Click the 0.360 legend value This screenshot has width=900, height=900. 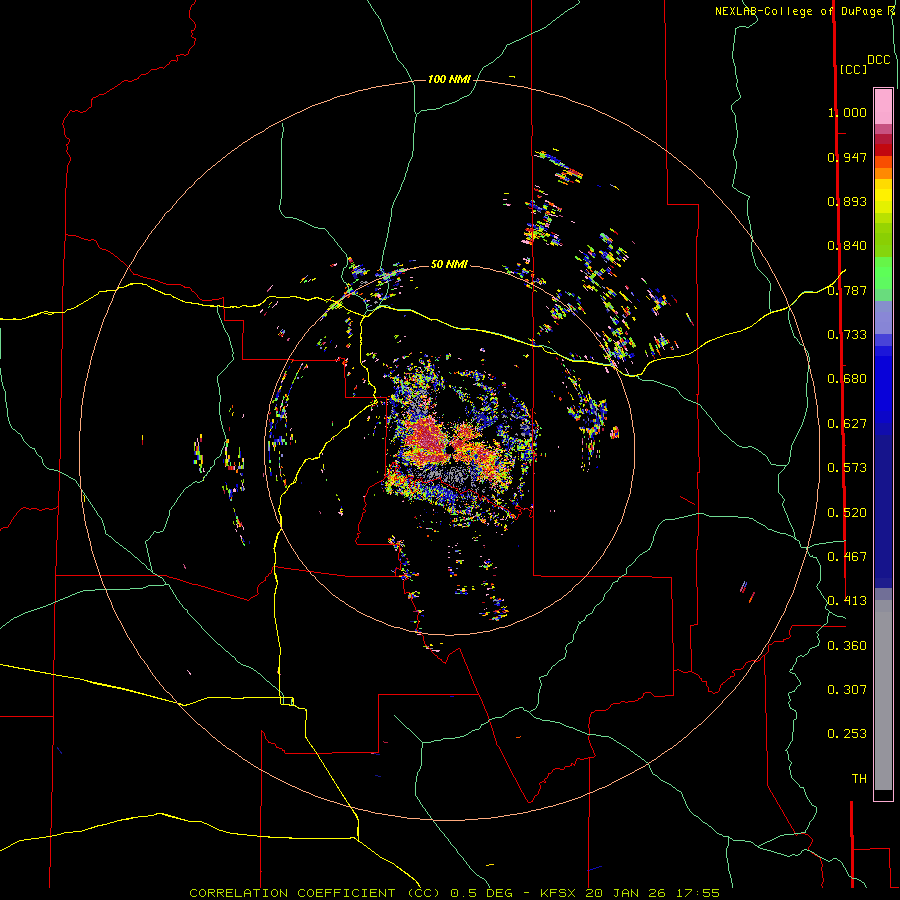[x=847, y=646]
